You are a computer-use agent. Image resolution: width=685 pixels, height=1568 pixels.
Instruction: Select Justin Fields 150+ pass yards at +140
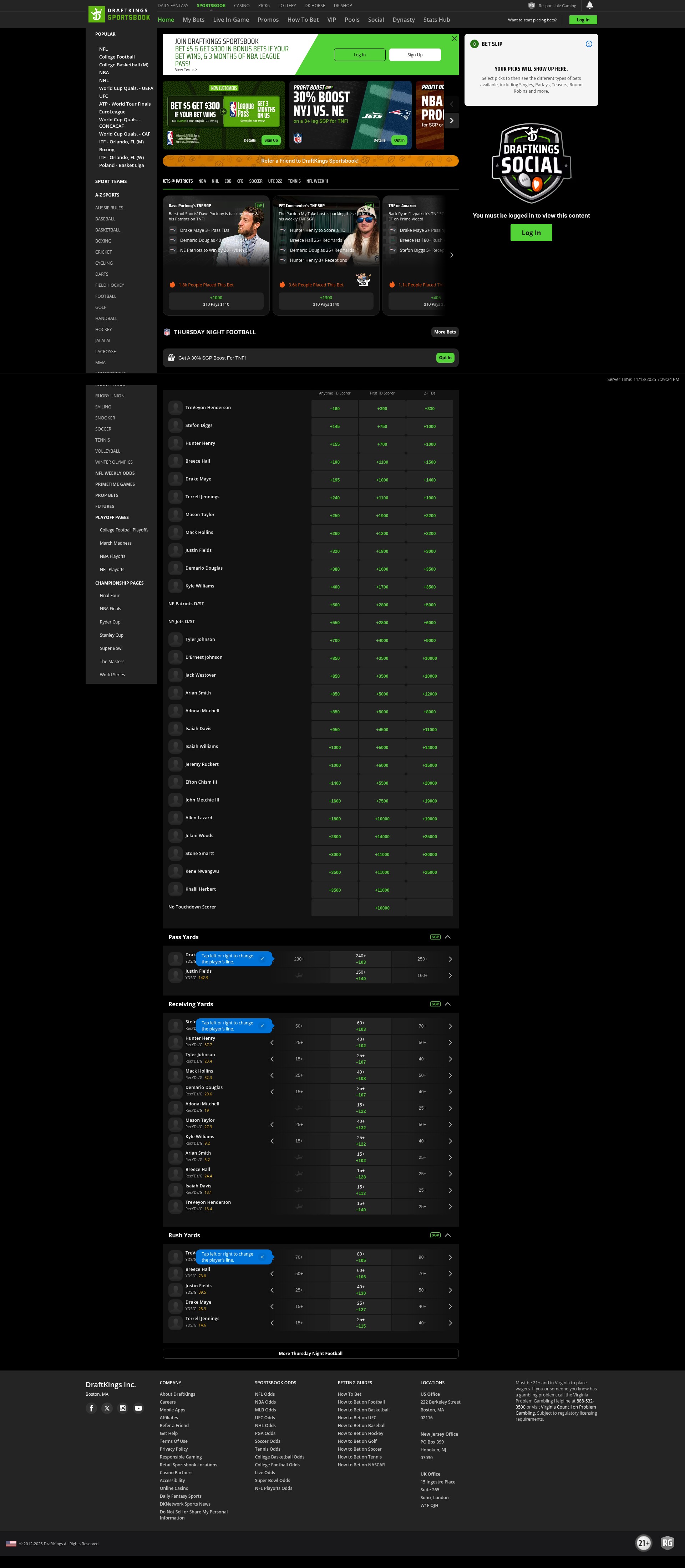click(x=361, y=975)
